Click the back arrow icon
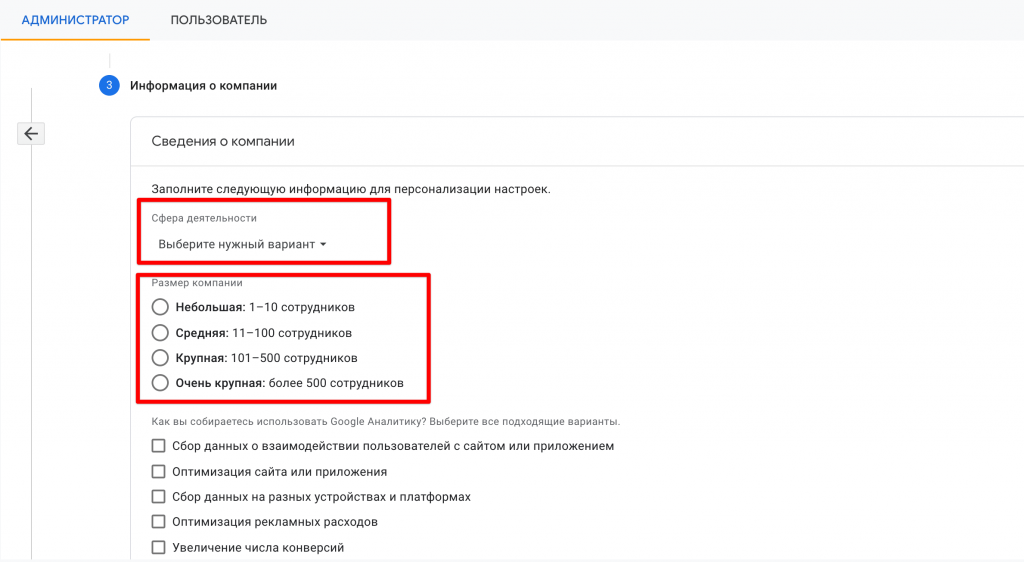 [x=31, y=134]
